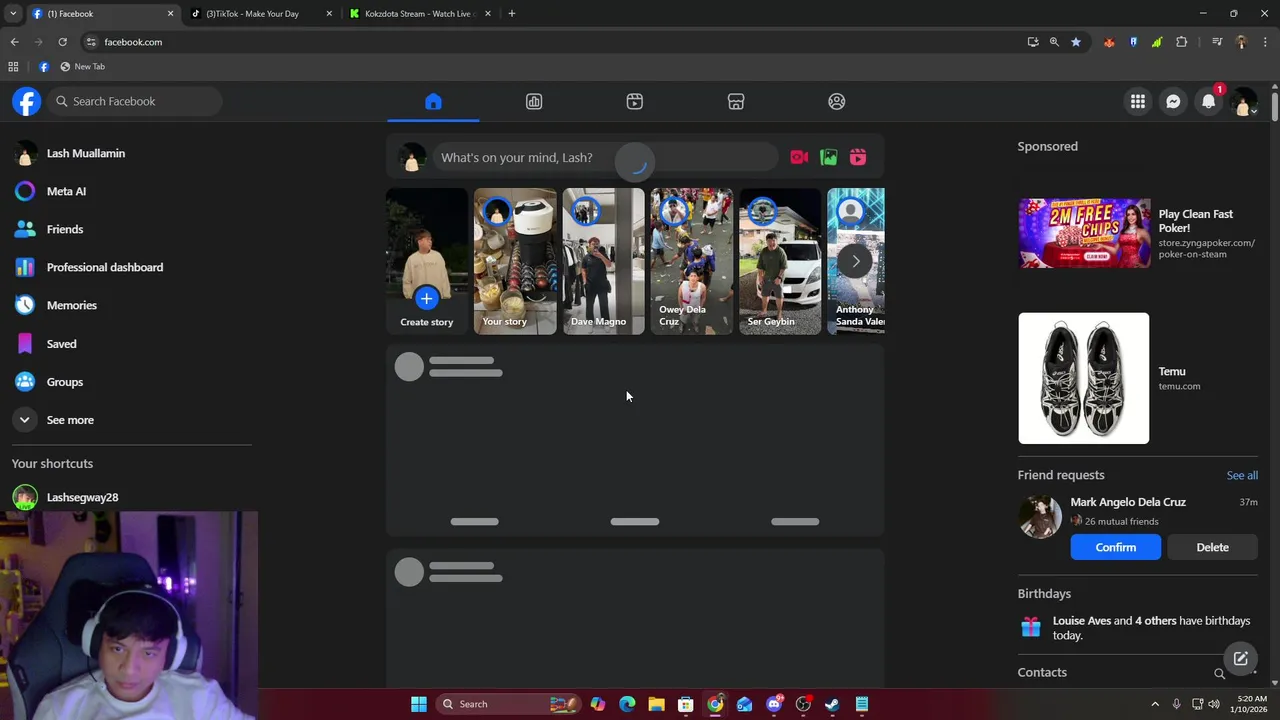1280x720 pixels.
Task: View Owey Dela Cruz's story
Action: coord(691,261)
